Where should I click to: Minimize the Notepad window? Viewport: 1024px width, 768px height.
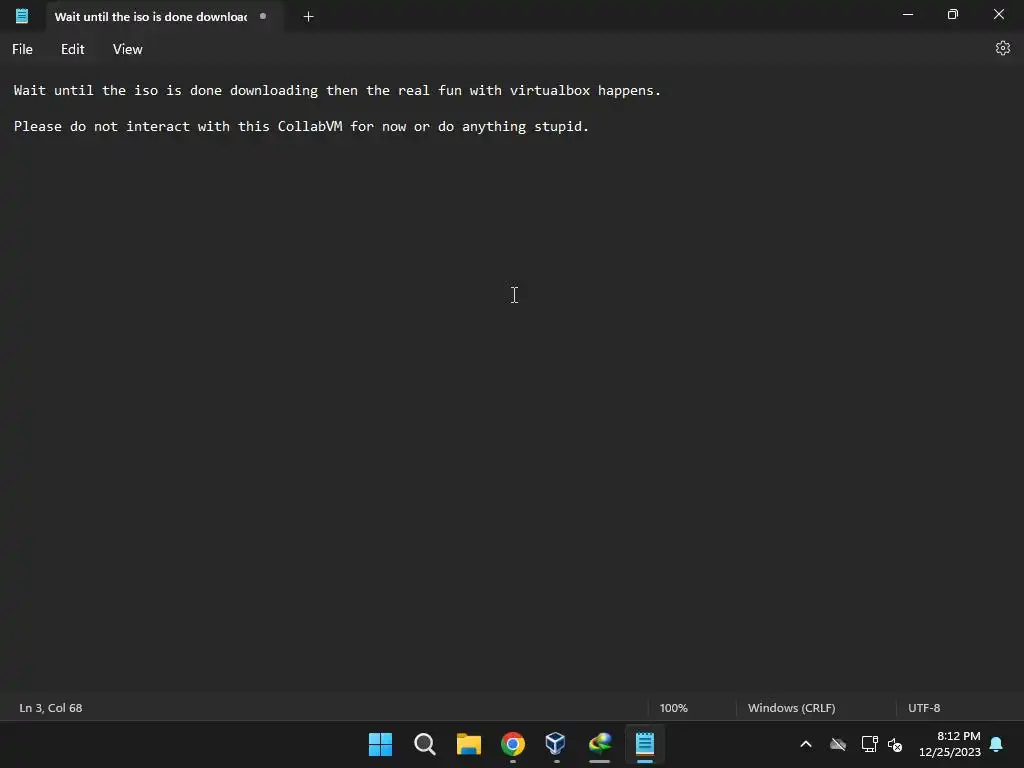click(x=908, y=14)
